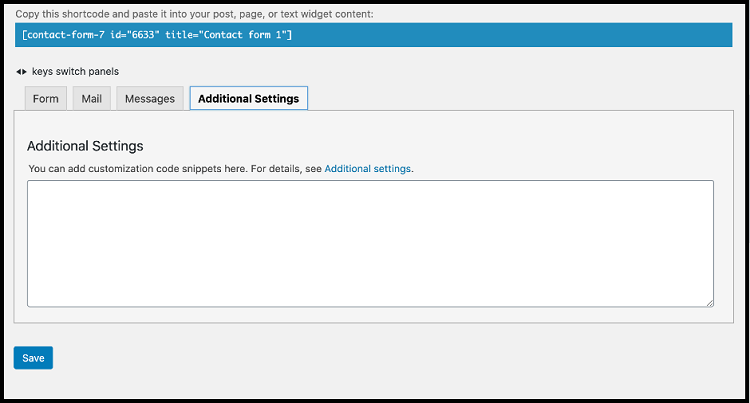
Task: Grab the textarea resize handle corner
Action: (x=709, y=302)
